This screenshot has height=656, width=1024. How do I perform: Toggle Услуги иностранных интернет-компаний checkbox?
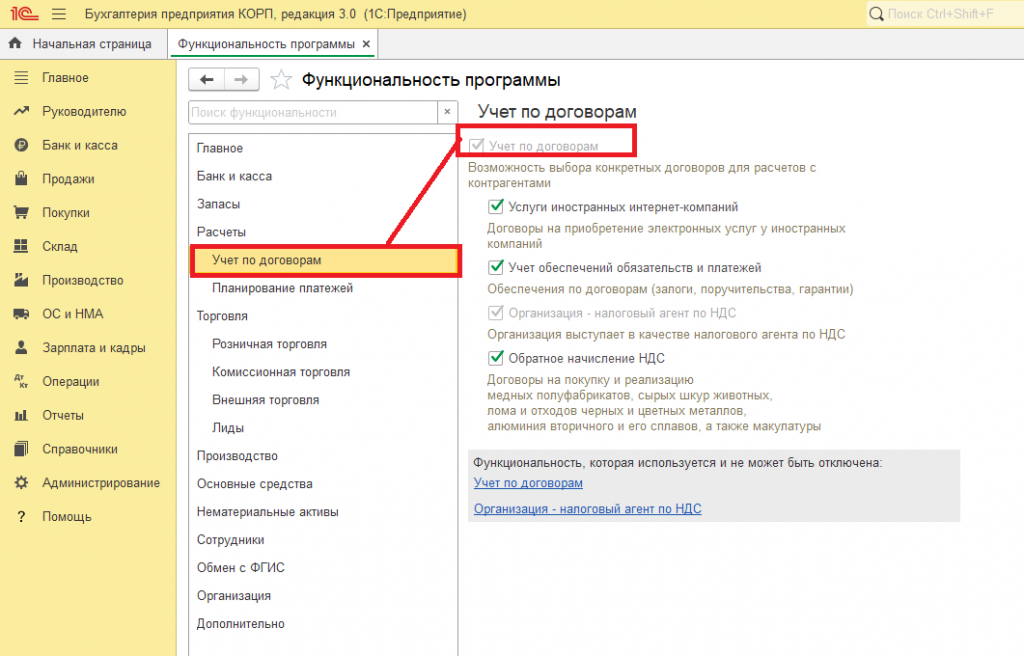[496, 206]
